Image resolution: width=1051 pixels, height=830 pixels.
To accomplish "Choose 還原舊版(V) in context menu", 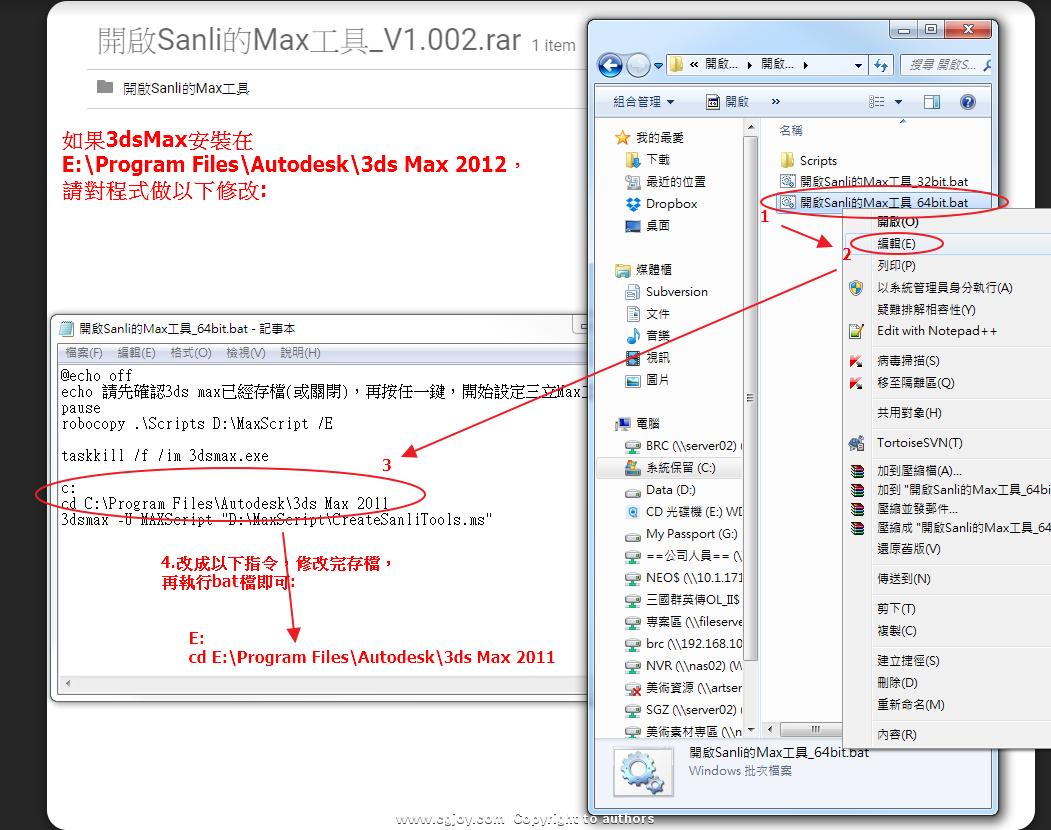I will pyautogui.click(x=909, y=549).
